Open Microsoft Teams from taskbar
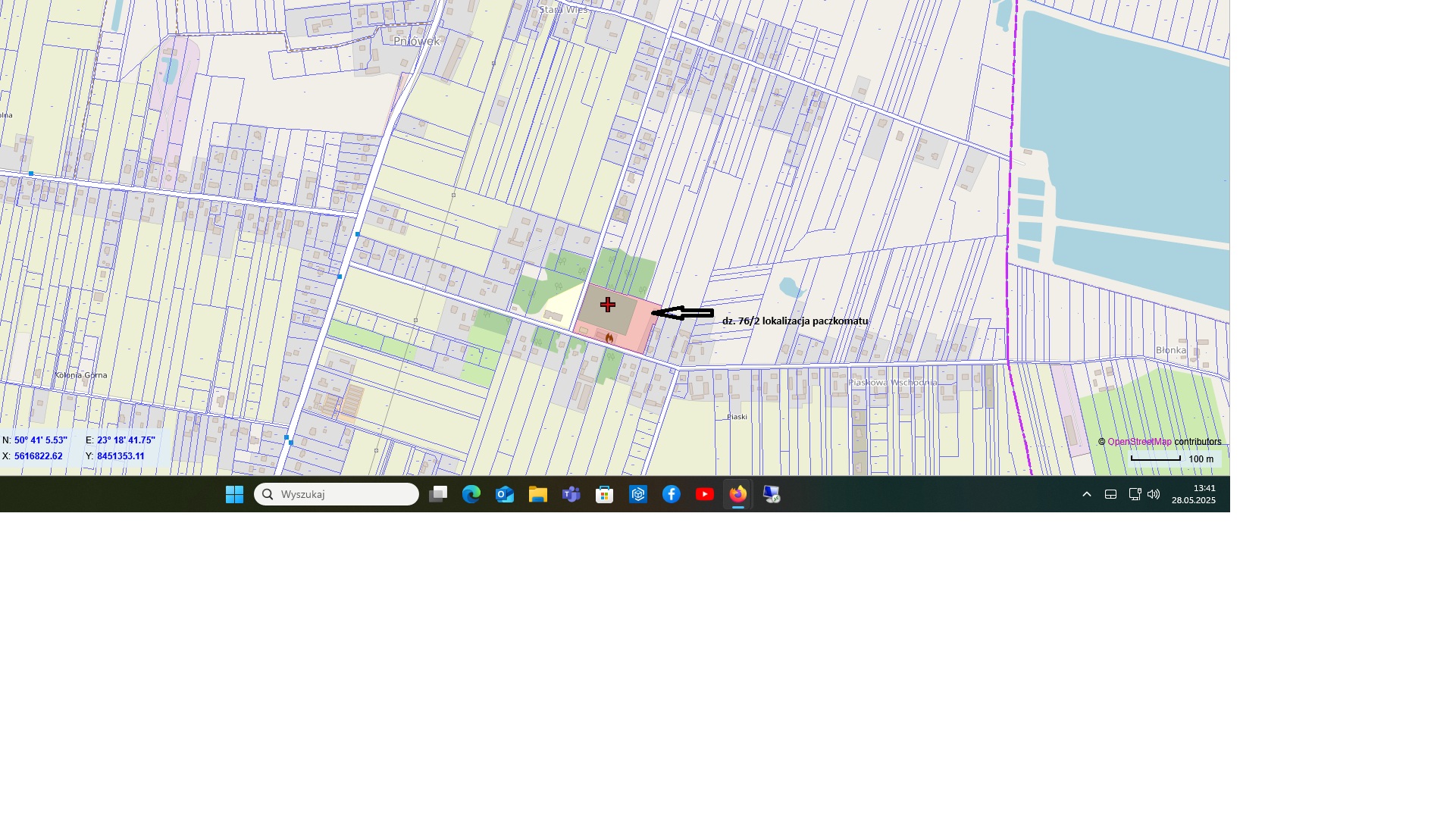The width and height of the screenshot is (1456, 820). coord(571,495)
